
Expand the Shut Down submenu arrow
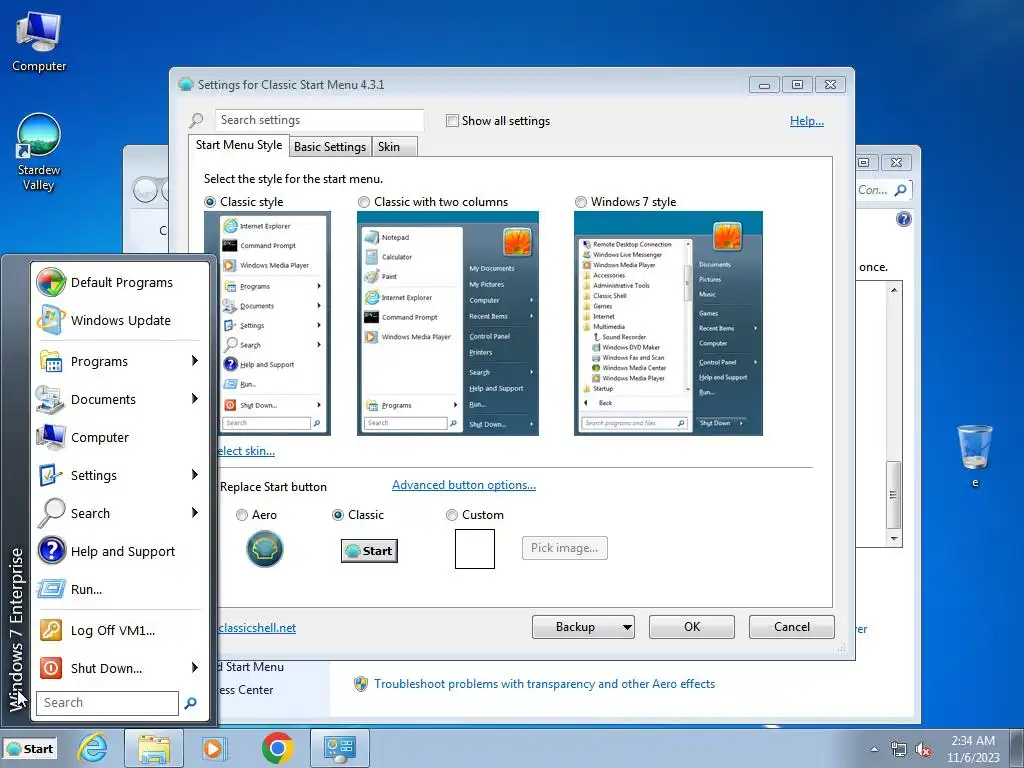(195, 667)
